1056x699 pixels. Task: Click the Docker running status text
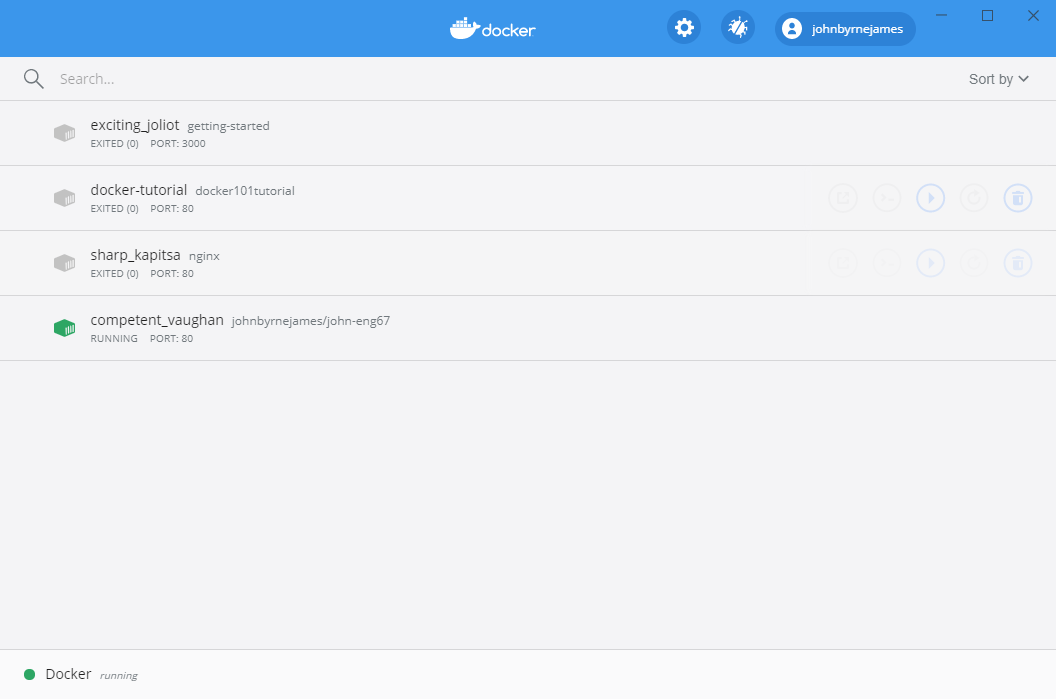[119, 675]
